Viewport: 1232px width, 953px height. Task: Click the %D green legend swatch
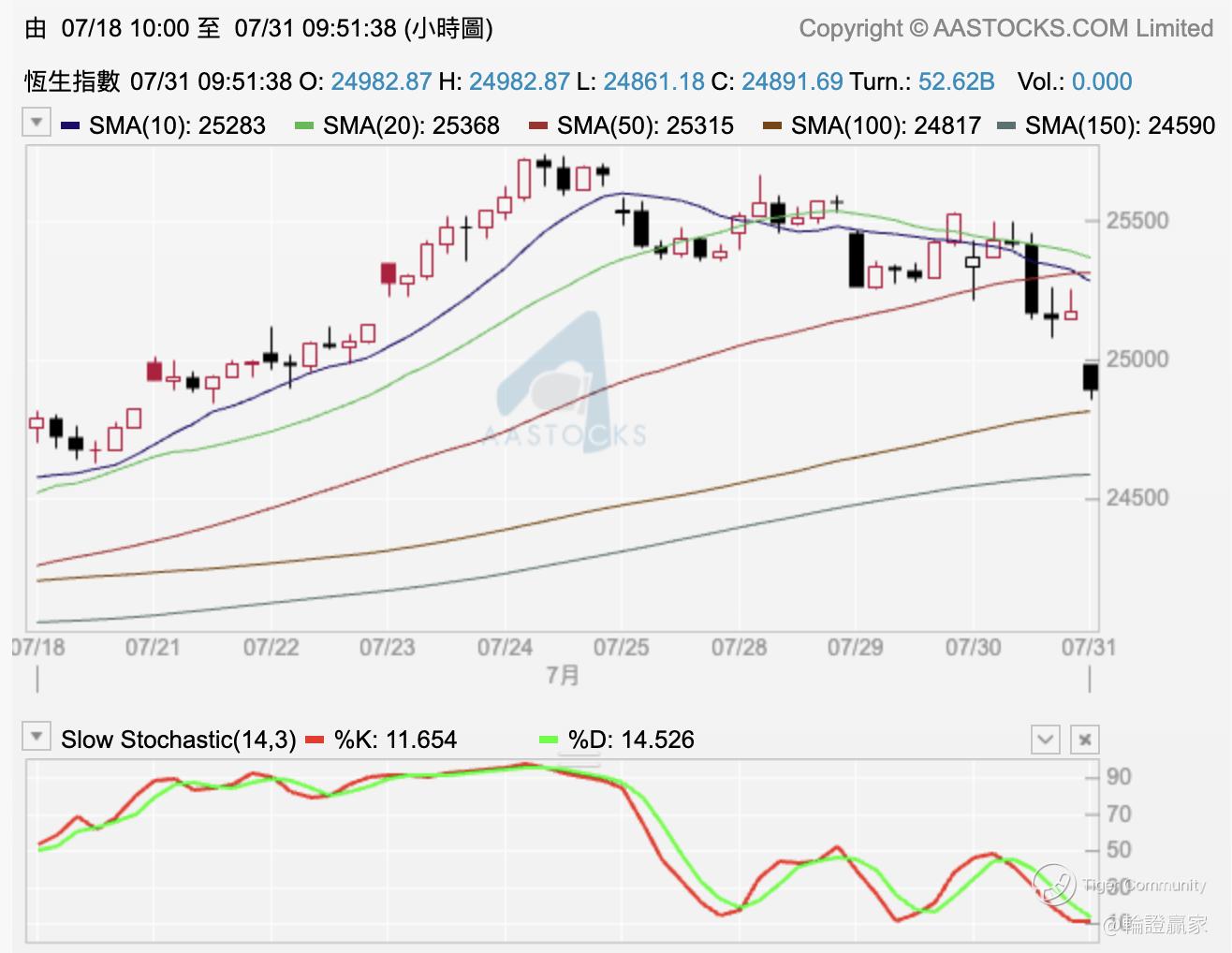[x=550, y=740]
